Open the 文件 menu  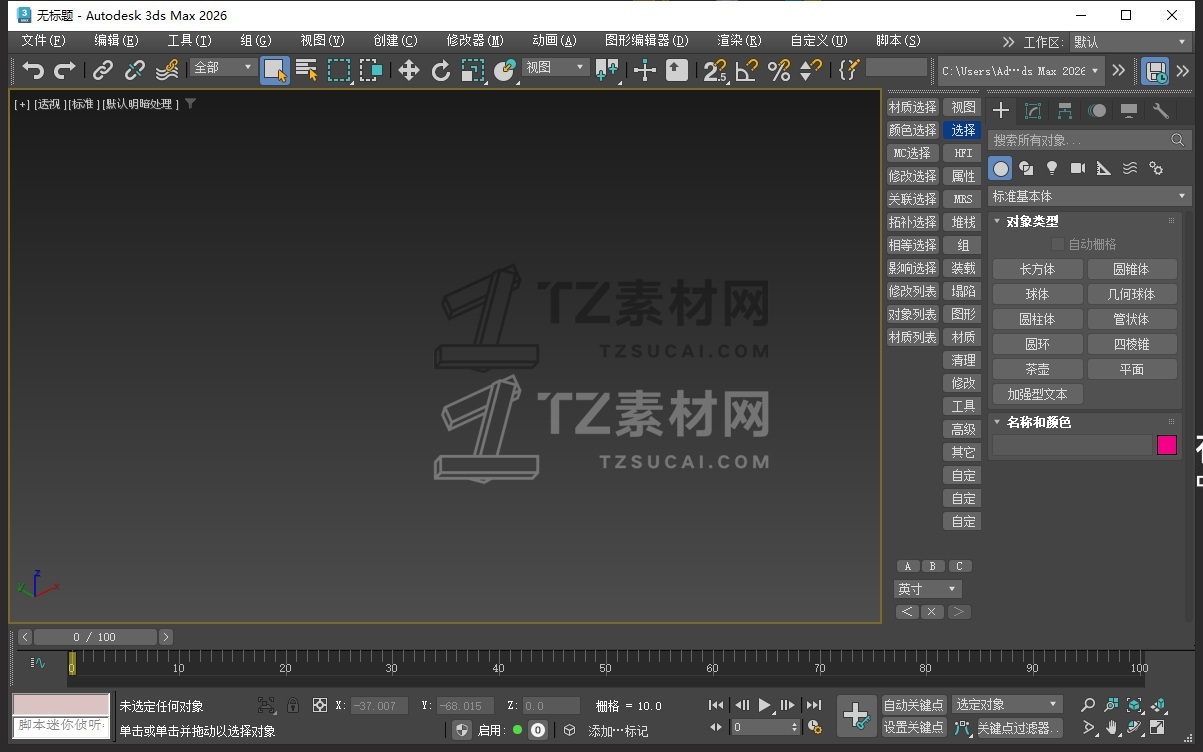(43, 41)
